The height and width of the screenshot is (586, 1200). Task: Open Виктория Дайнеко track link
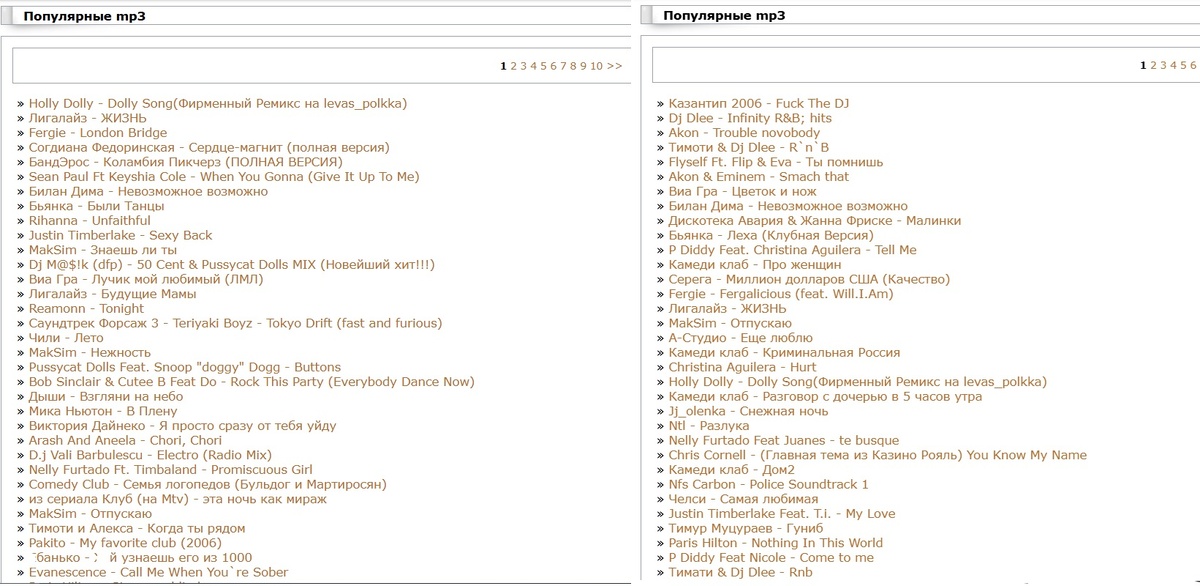click(x=183, y=426)
